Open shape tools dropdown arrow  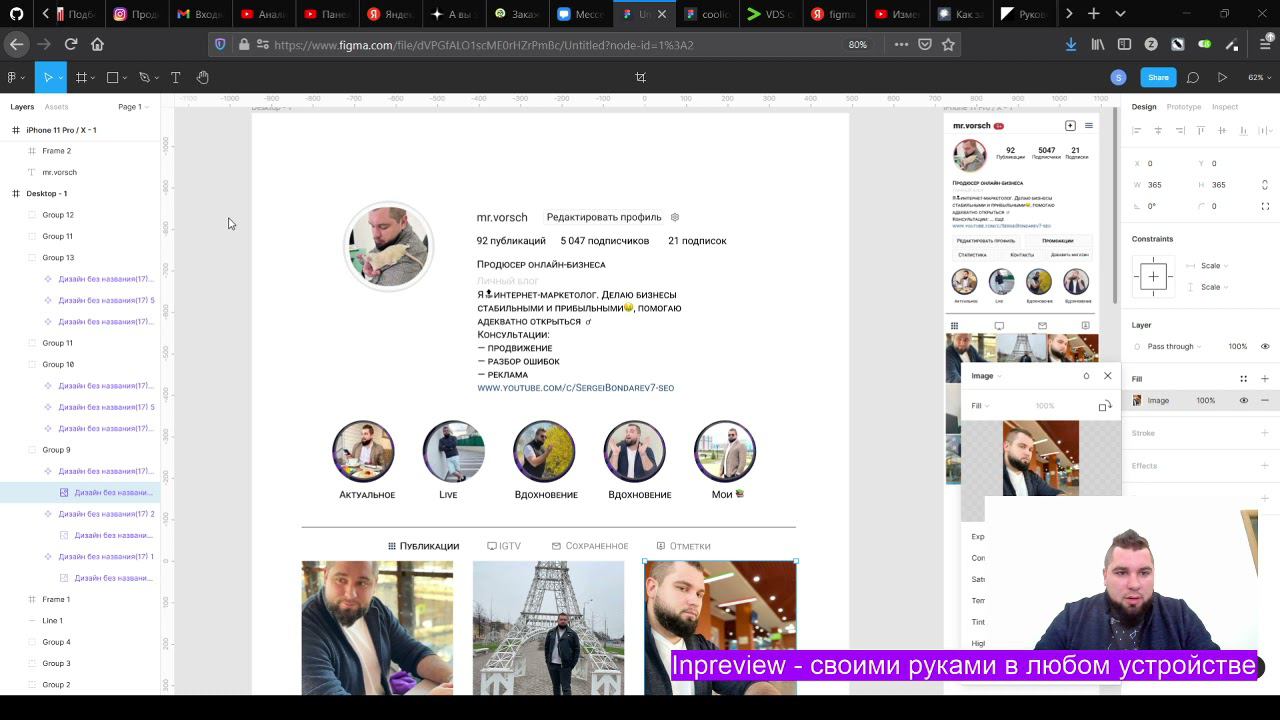[124, 78]
